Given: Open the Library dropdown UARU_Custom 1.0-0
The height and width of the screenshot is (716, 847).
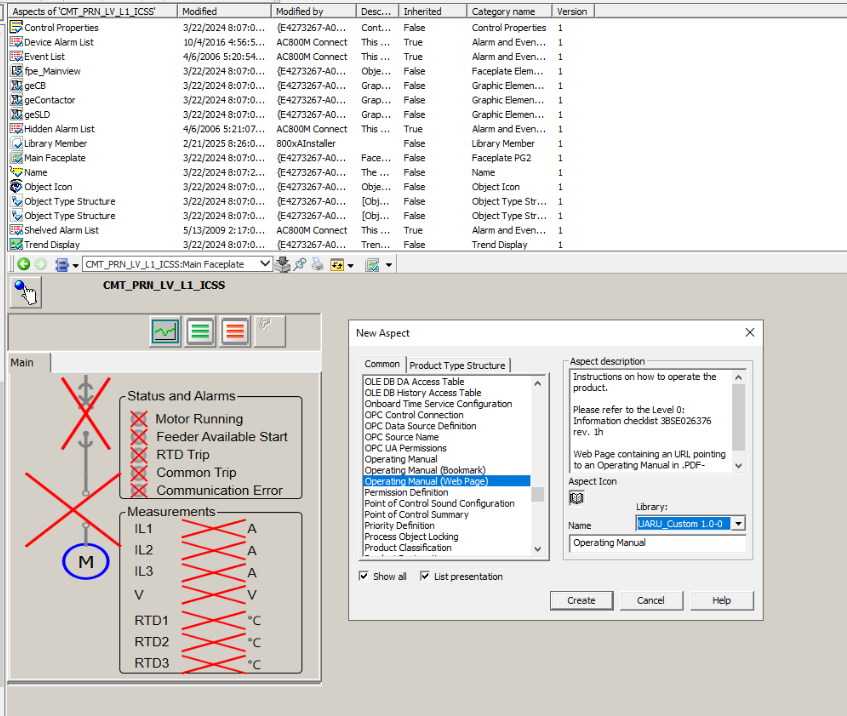Looking at the screenshot, I should [x=738, y=523].
